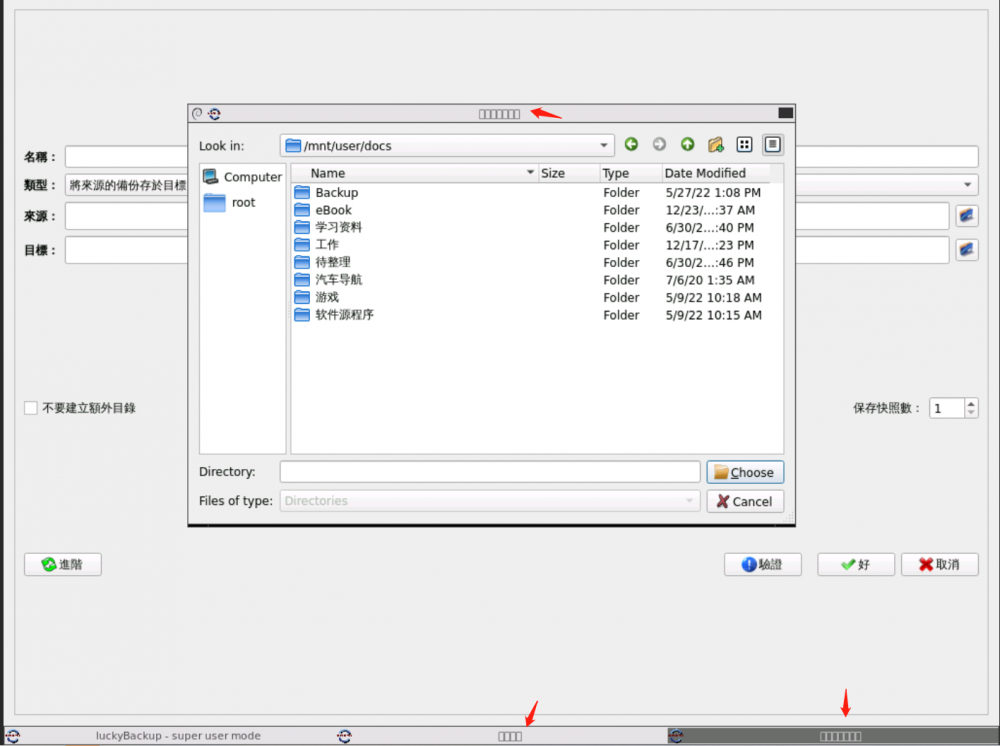The image size is (1000, 746).
Task: Click the 取消 cancel button
Action: coord(939,564)
